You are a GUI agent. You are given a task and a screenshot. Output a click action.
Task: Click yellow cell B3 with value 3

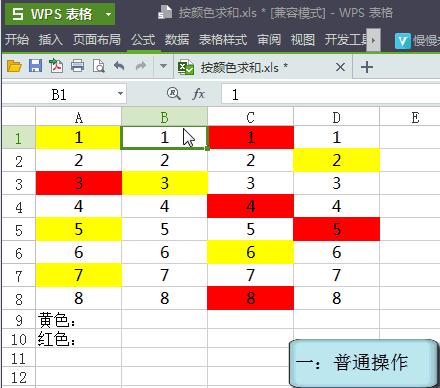point(164,183)
